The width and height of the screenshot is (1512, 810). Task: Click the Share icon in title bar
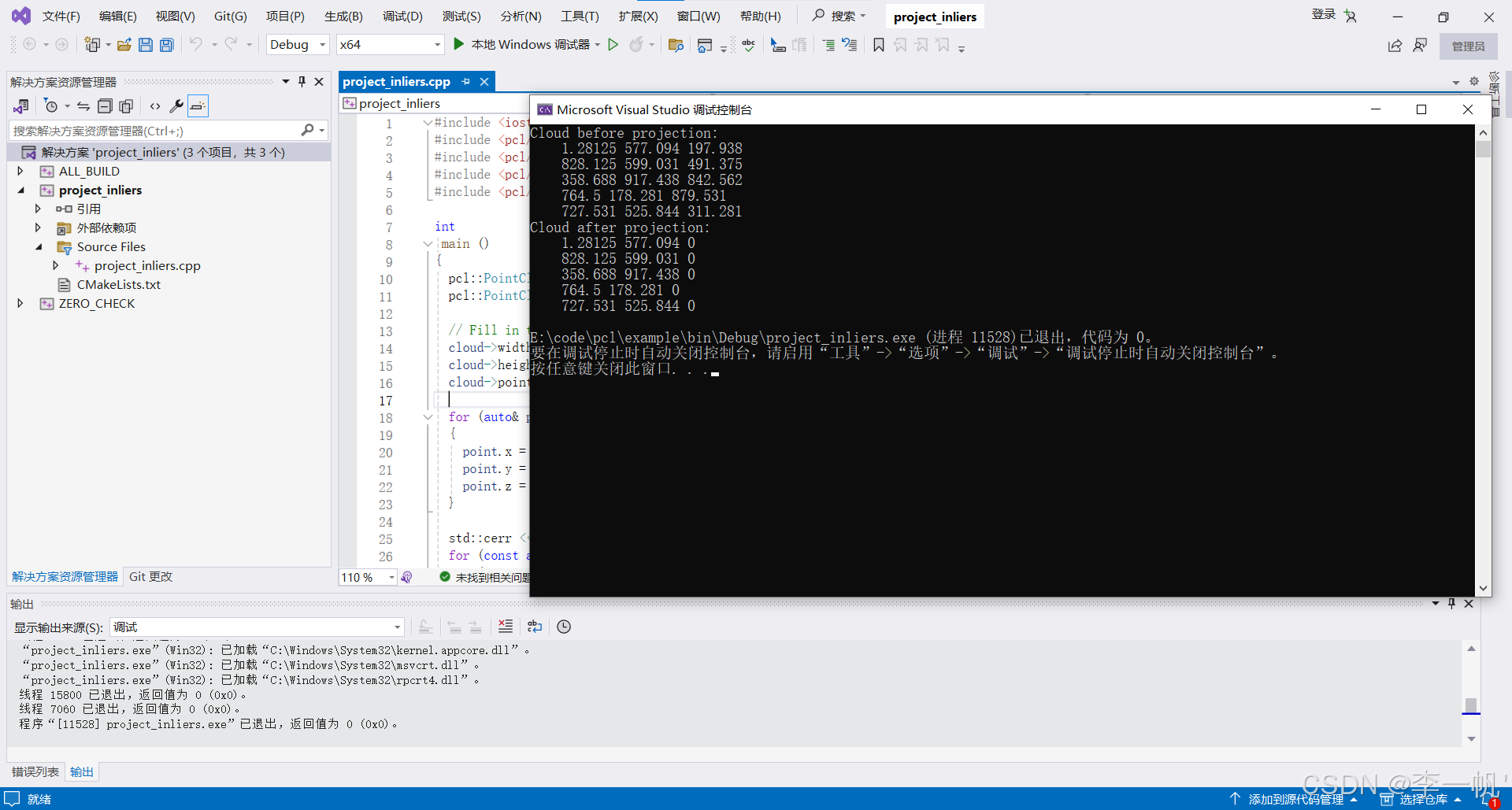(x=1395, y=46)
